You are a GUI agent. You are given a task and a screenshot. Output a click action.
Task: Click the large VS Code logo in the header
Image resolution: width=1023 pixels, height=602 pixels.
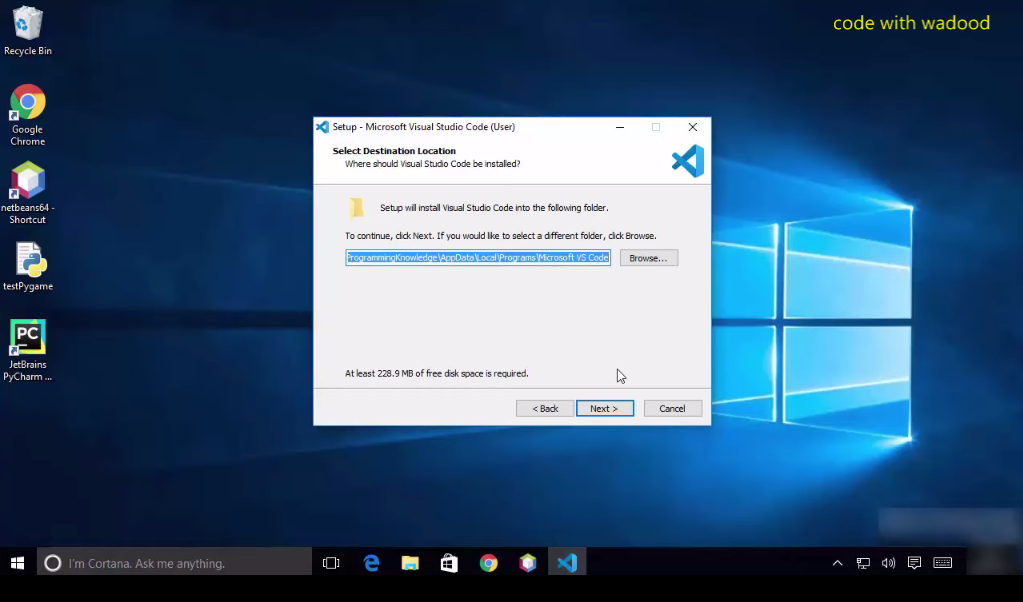point(688,160)
